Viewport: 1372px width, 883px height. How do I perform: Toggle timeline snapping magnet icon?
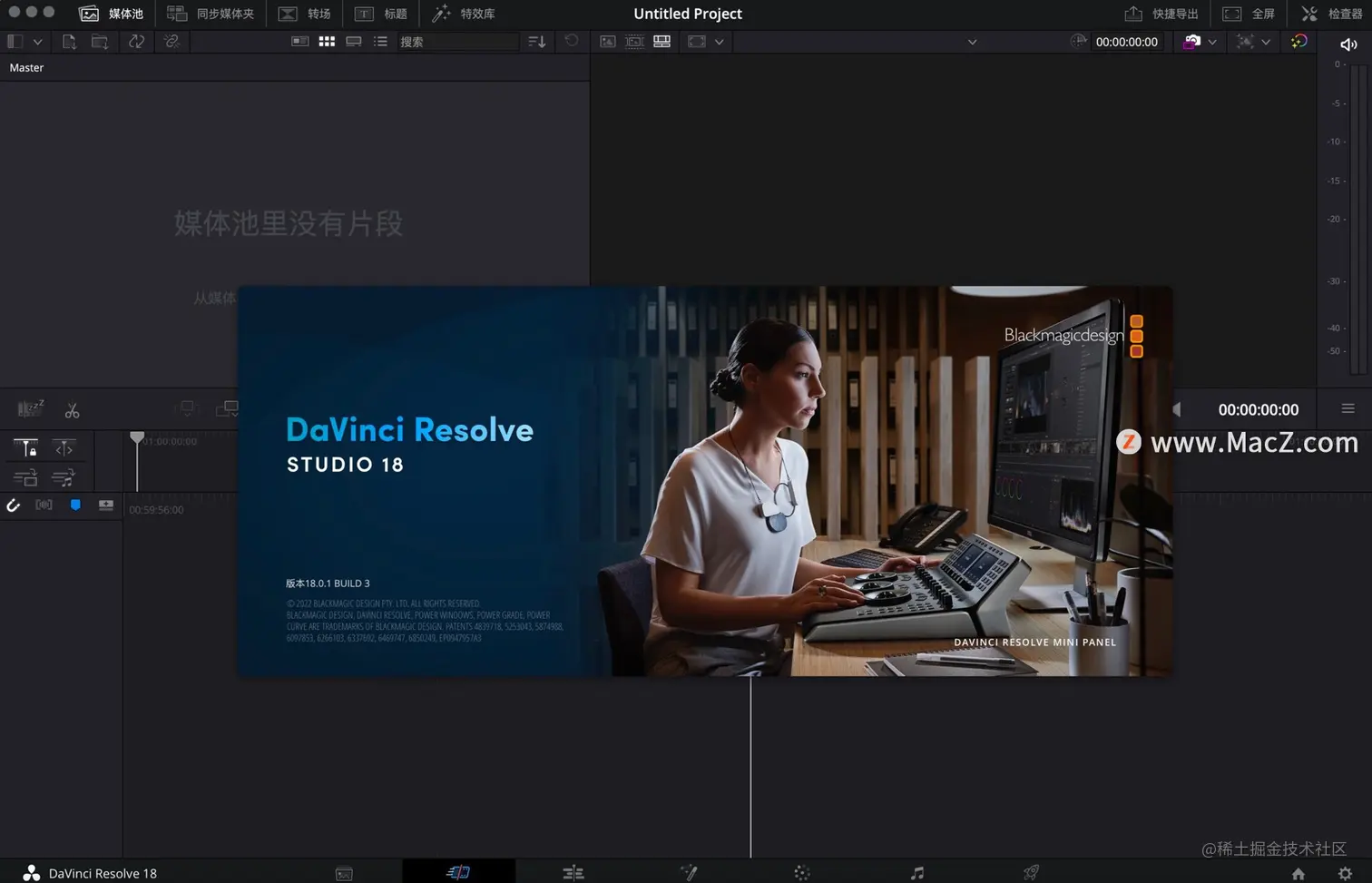tap(13, 505)
